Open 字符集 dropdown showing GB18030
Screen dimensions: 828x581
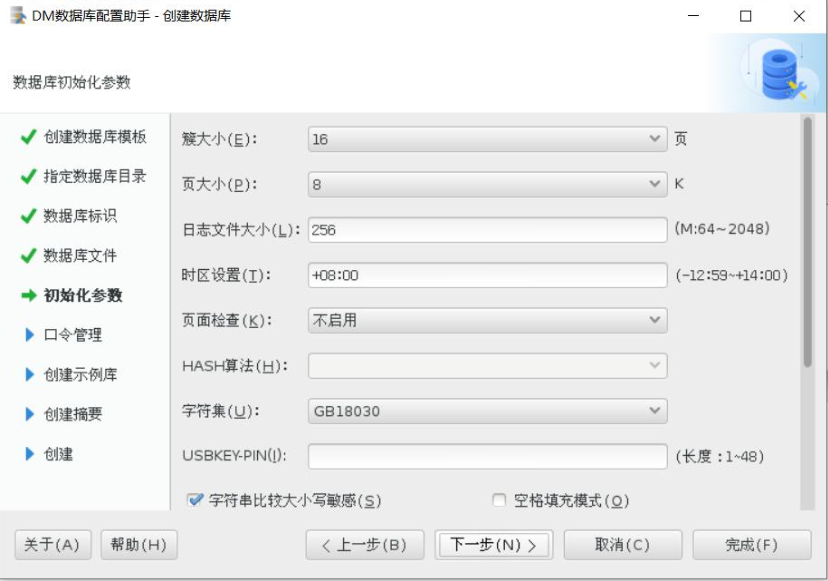pos(487,411)
